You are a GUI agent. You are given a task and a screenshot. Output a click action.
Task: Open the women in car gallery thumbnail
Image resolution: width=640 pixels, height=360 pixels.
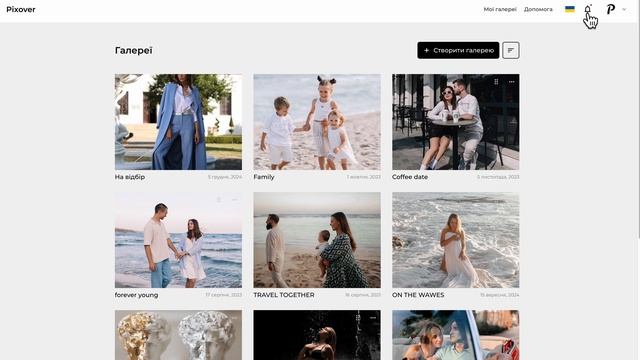[x=456, y=335]
